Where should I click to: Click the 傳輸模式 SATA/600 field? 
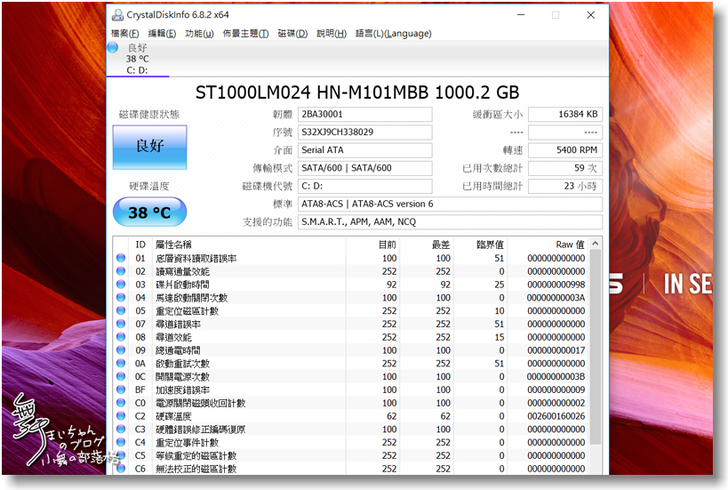click(365, 168)
